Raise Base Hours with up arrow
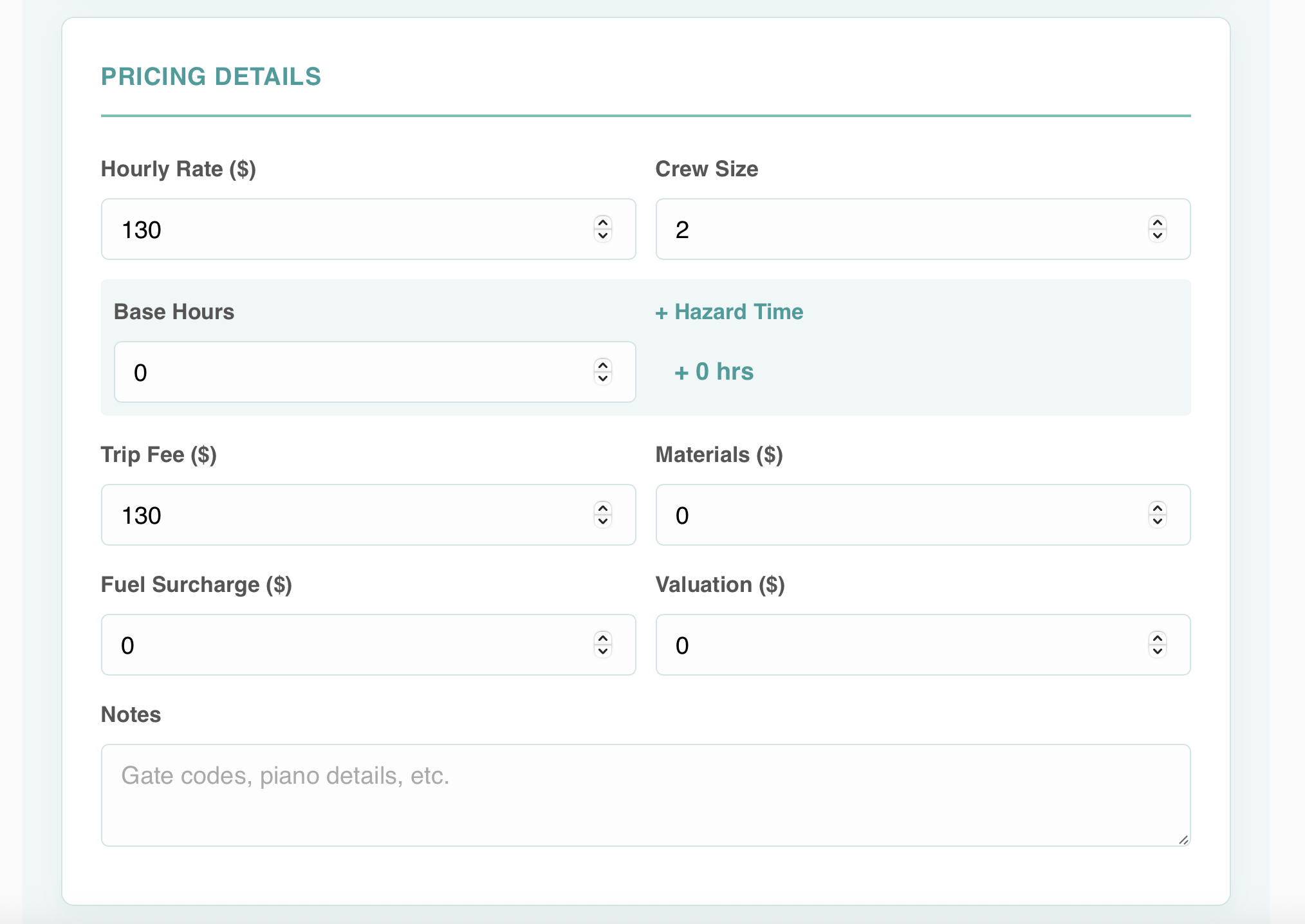This screenshot has width=1305, height=924. coord(603,365)
